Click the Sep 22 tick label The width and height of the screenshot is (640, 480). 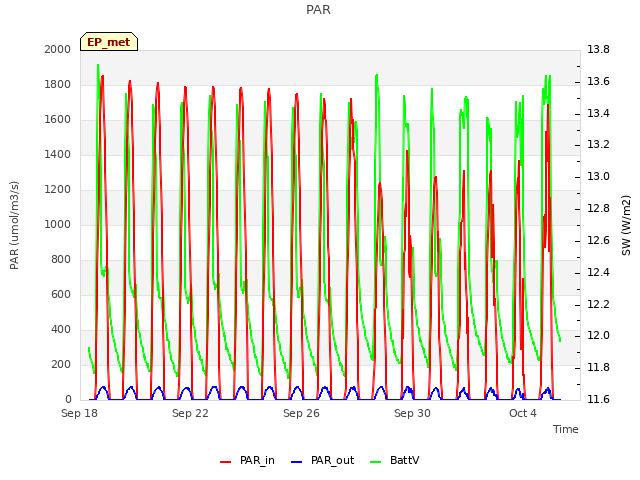[x=190, y=413]
